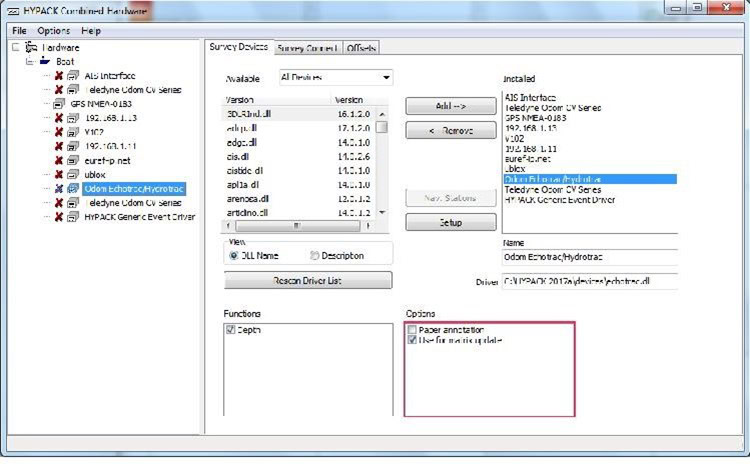Select ublox in the Installed list

515,169
